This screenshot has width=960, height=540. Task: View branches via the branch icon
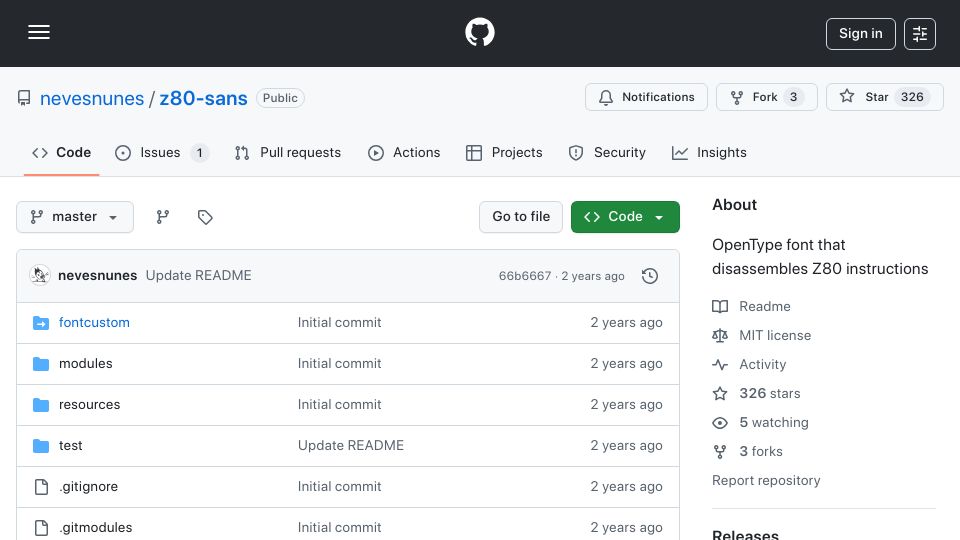point(162,217)
